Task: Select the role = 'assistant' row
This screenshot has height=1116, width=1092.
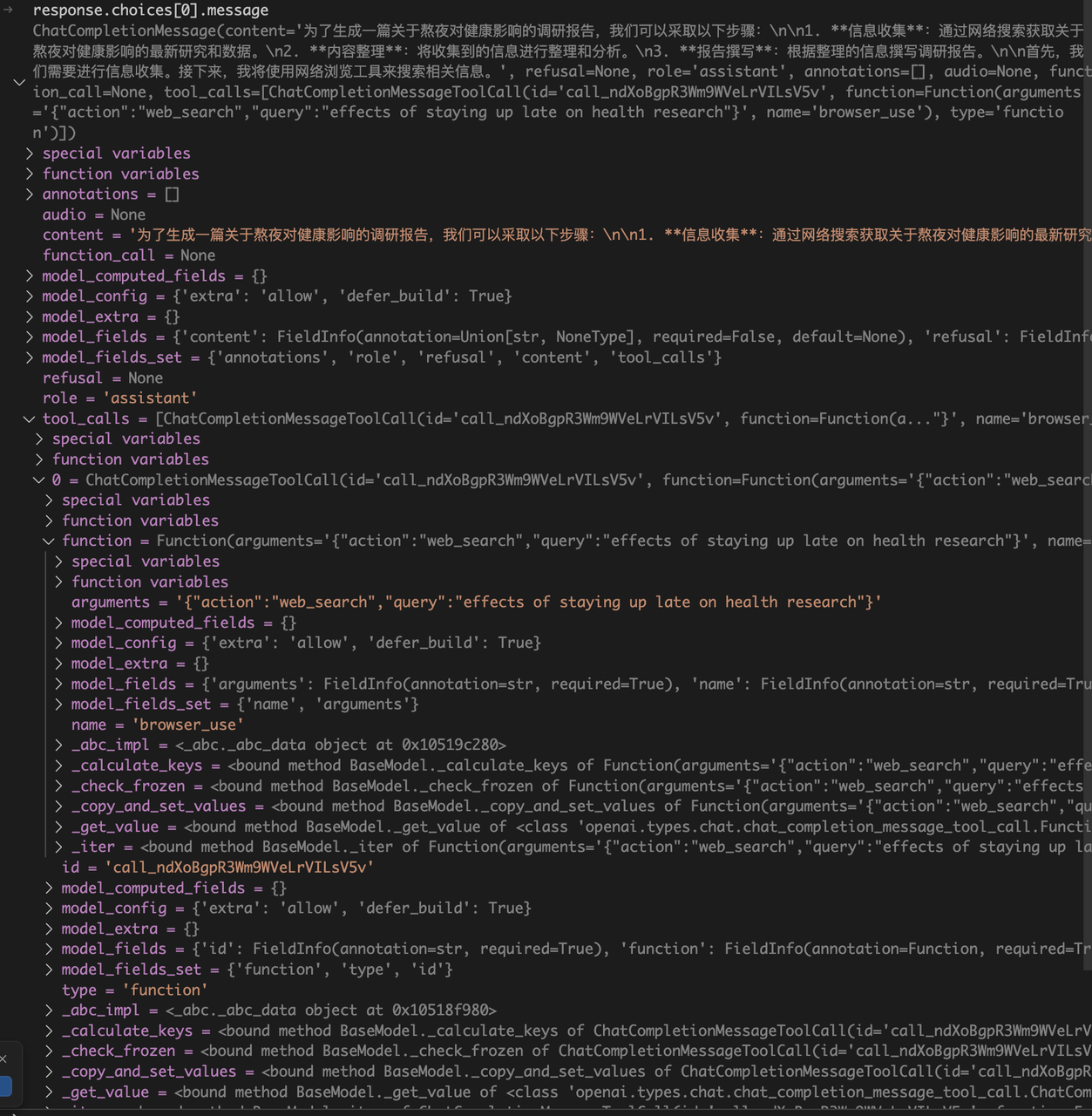Action: point(119,398)
